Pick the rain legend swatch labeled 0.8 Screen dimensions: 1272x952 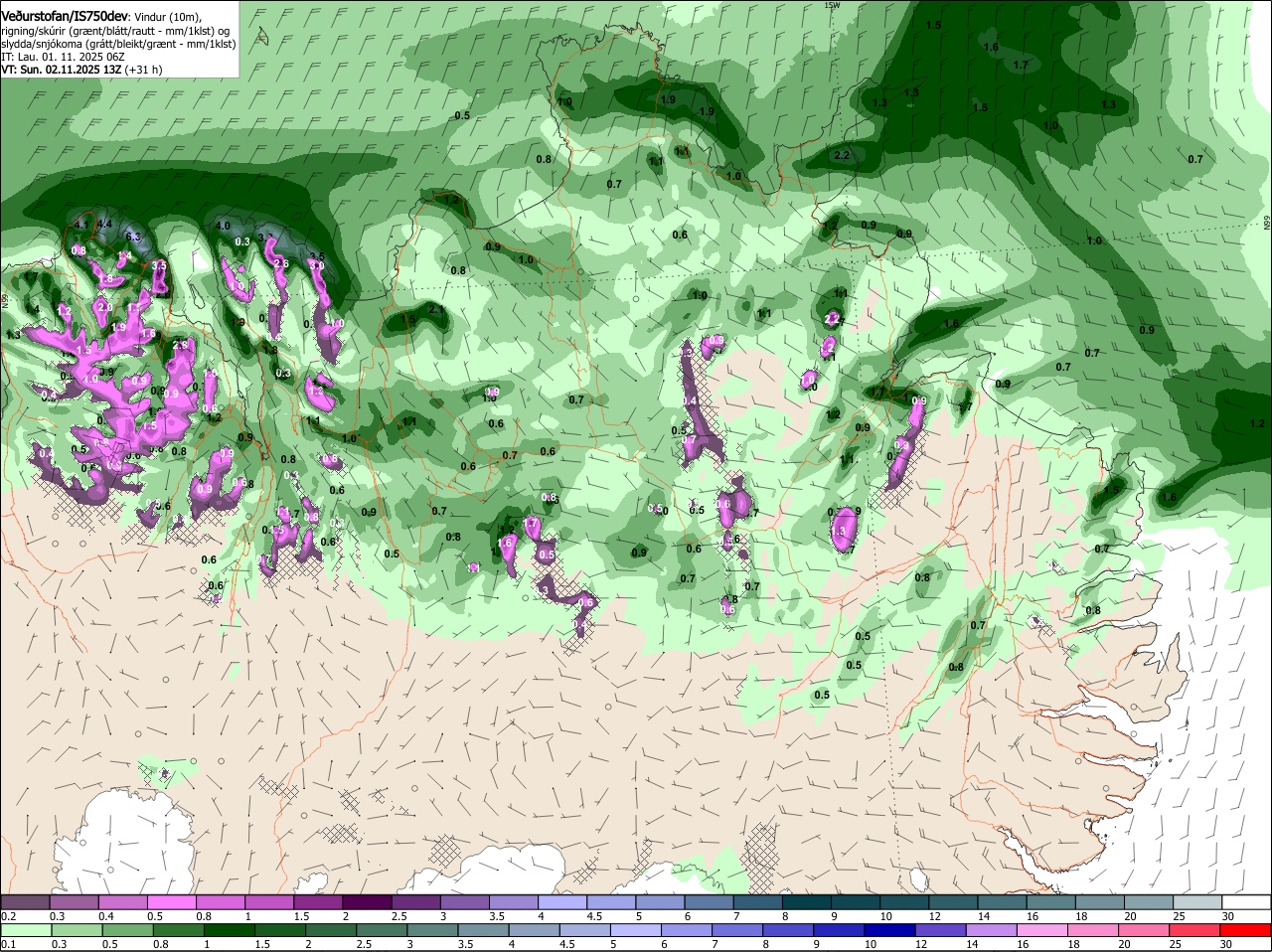178,930
